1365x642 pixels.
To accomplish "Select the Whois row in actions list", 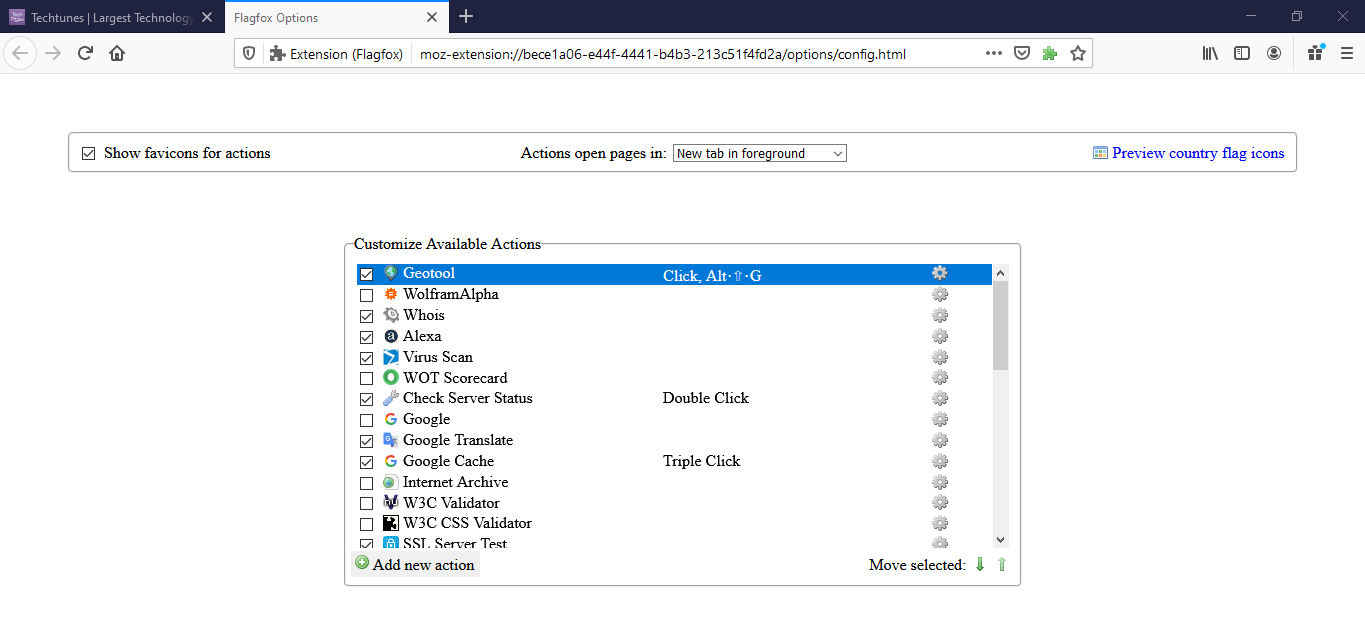I will (x=674, y=315).
